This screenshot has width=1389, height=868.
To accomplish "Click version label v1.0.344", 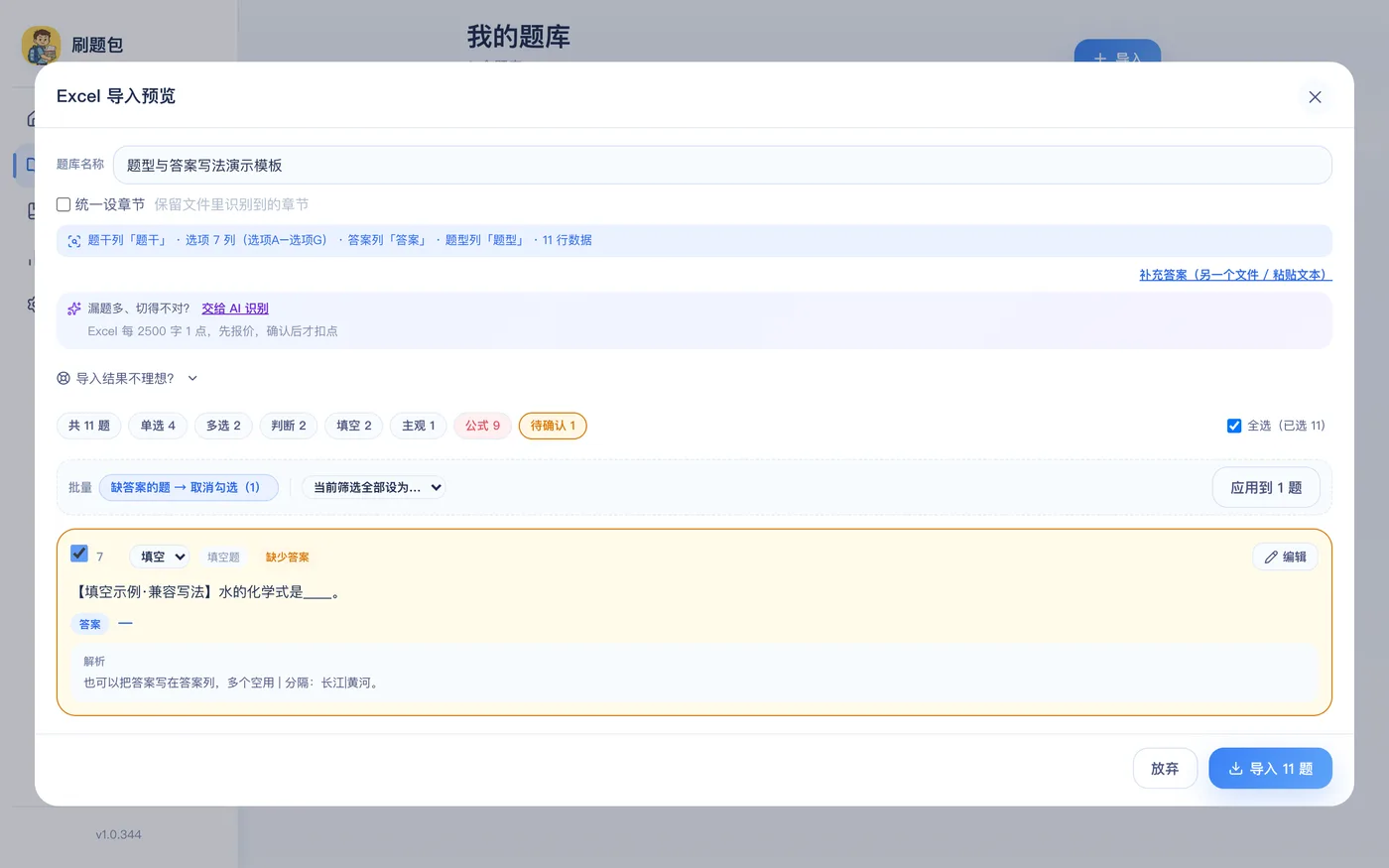I will pos(119,835).
